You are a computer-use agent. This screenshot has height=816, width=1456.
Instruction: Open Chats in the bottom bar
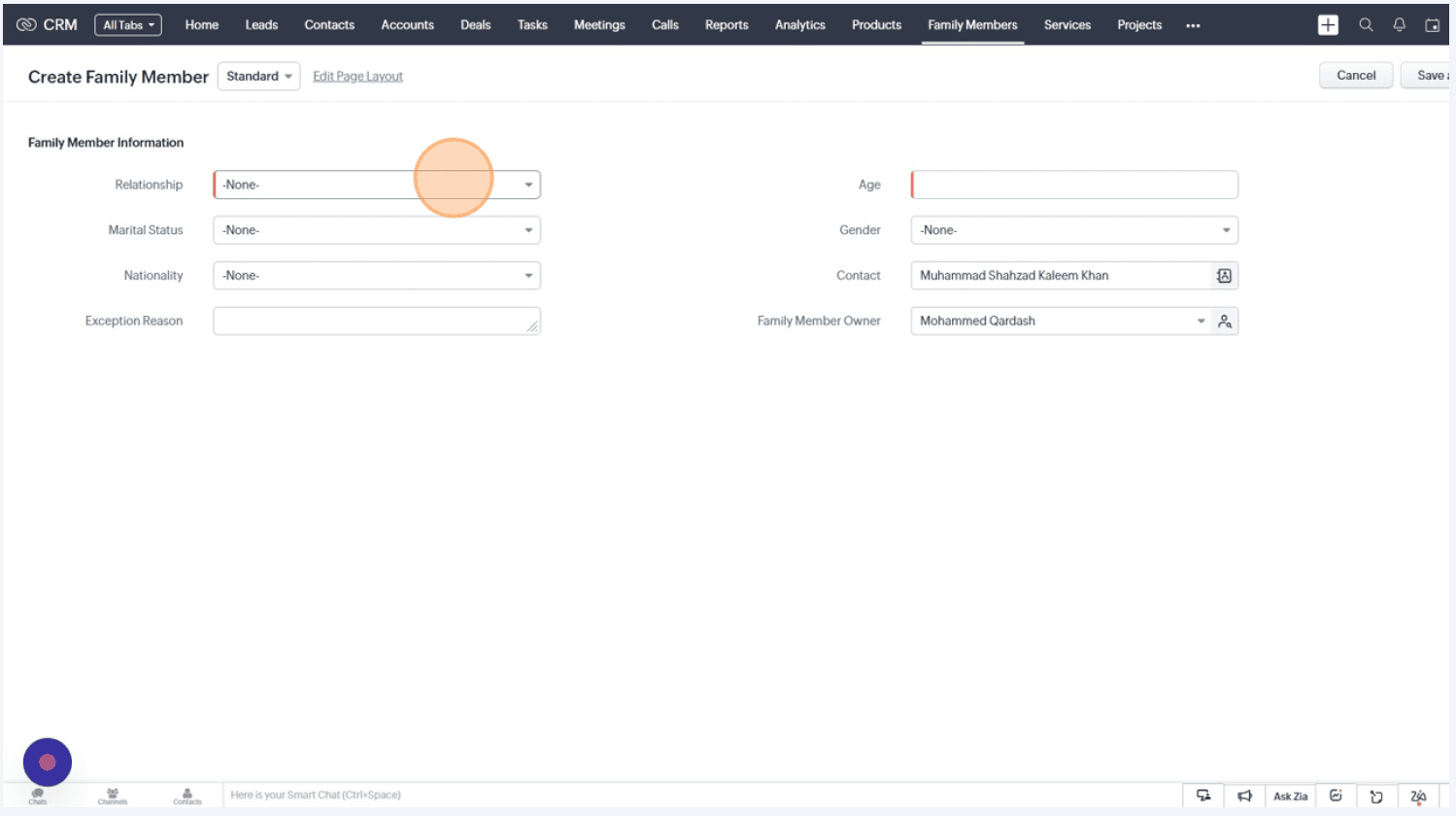[x=38, y=797]
